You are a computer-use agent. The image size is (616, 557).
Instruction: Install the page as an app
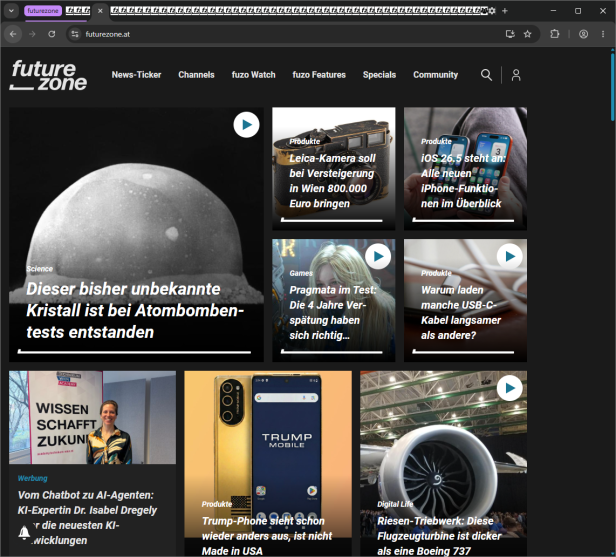click(510, 34)
